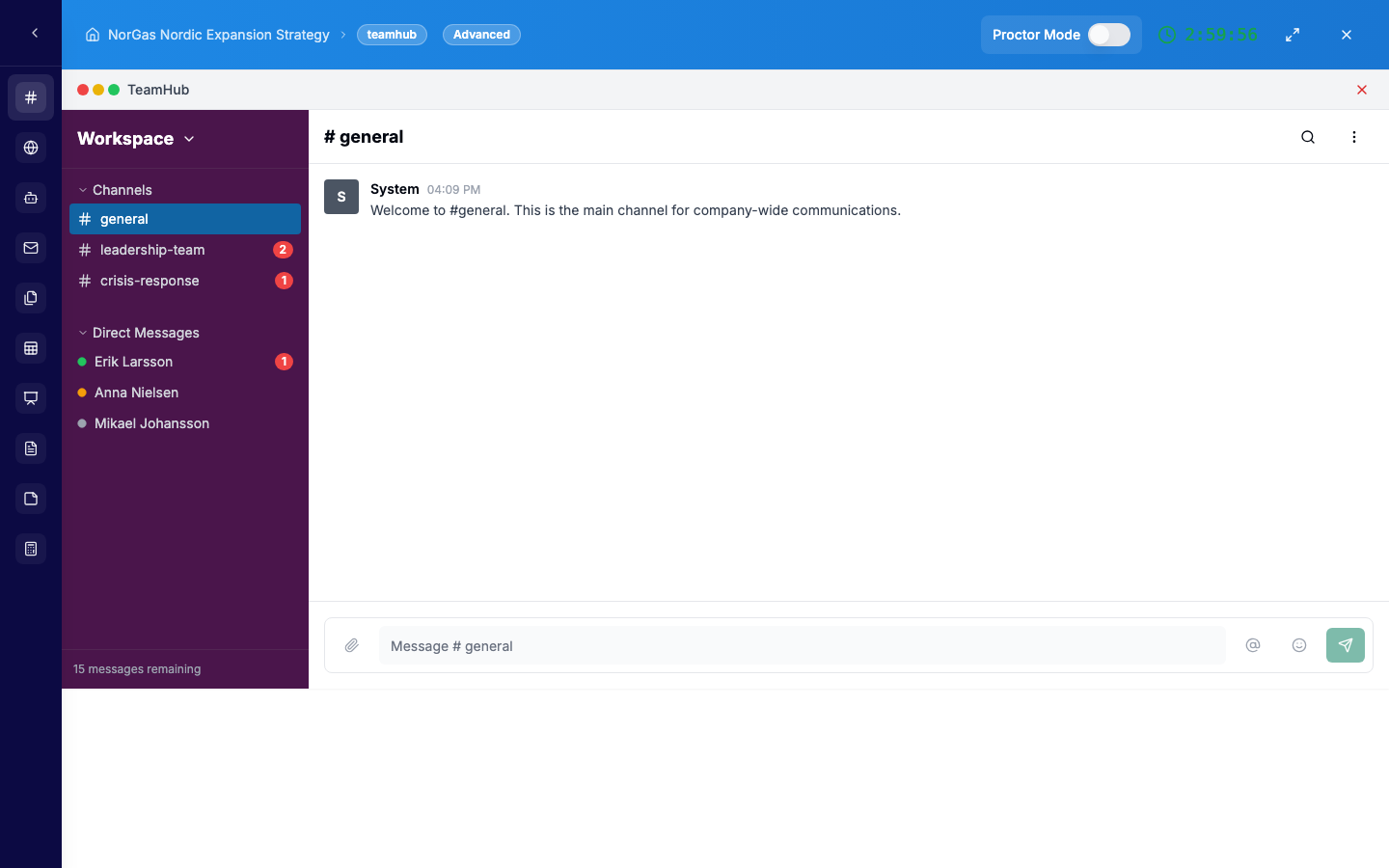This screenshot has width=1389, height=868.
Task: Open the spreadsheet grid icon in left rail
Action: click(31, 348)
